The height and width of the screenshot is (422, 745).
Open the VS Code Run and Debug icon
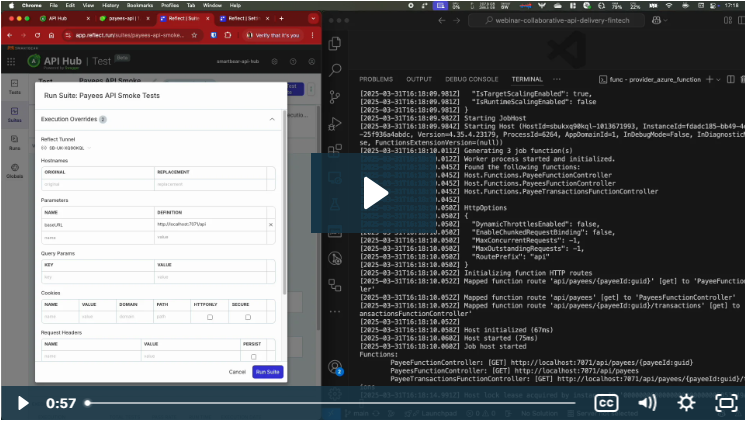point(335,124)
